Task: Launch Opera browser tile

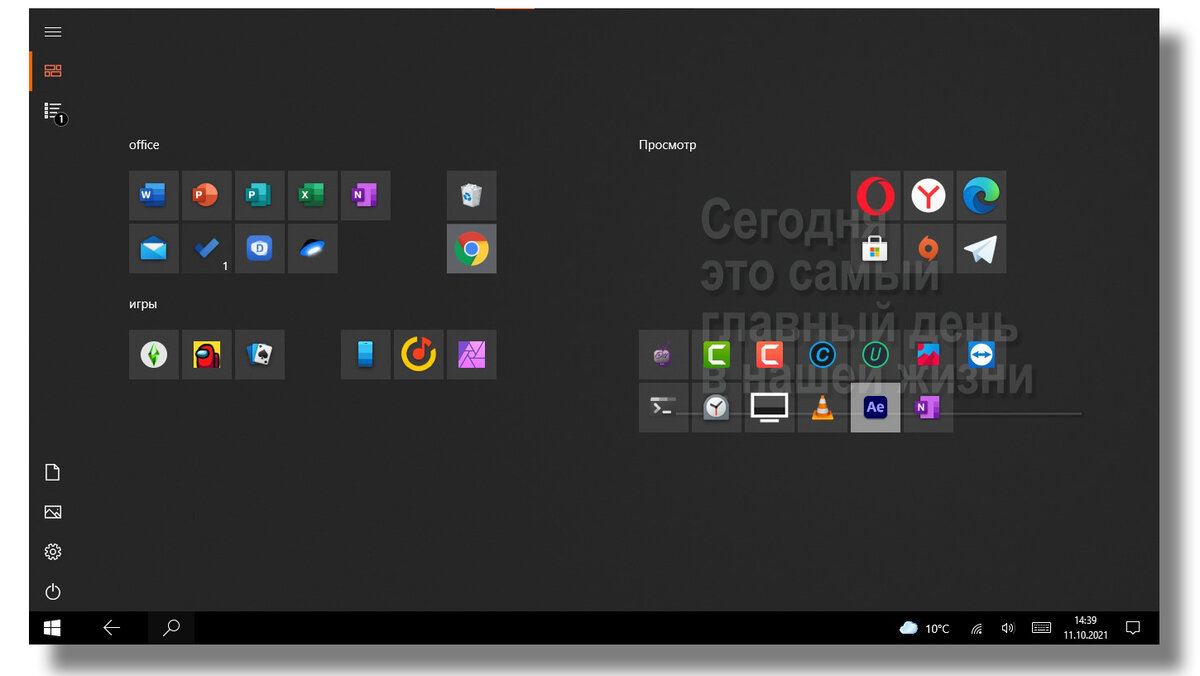Action: point(876,195)
